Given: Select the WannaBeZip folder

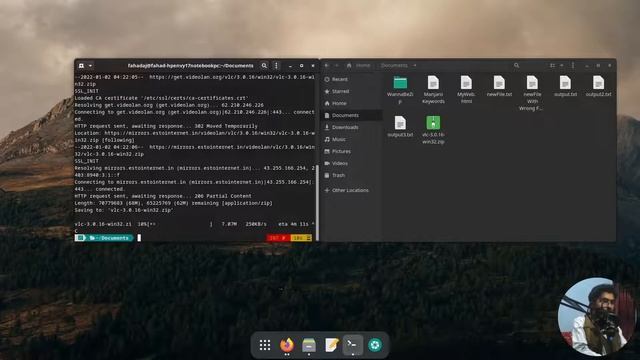Looking at the screenshot, I should click(x=400, y=89).
